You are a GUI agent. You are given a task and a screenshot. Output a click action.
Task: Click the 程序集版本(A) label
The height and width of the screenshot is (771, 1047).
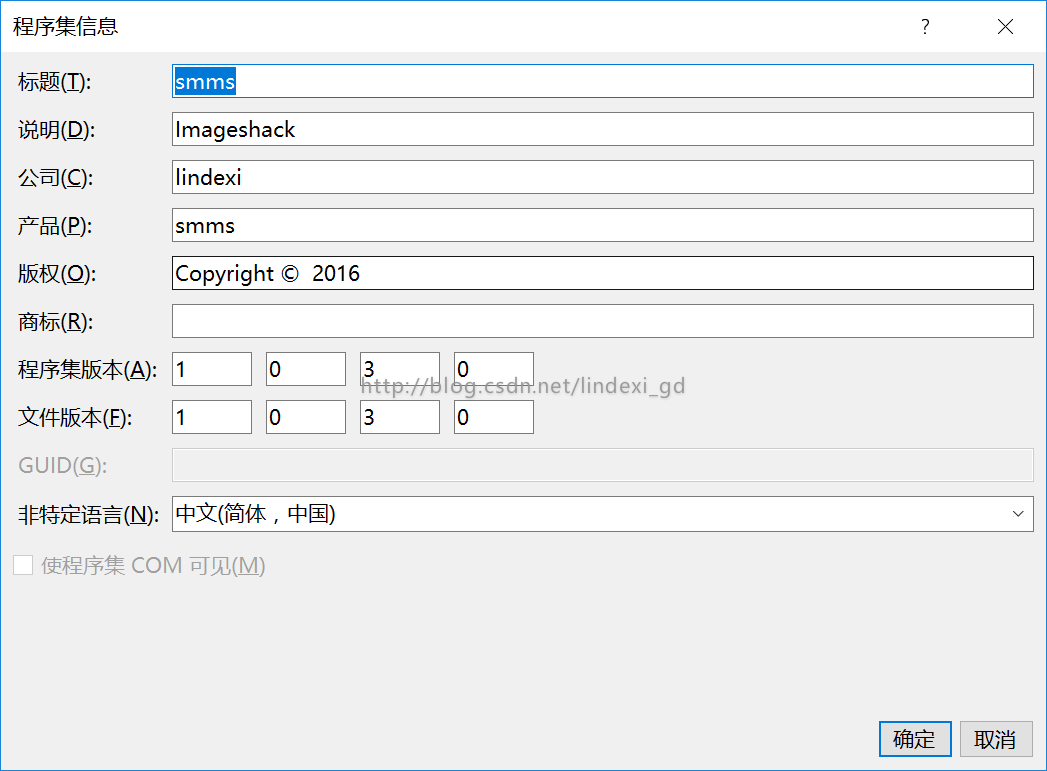click(x=87, y=370)
